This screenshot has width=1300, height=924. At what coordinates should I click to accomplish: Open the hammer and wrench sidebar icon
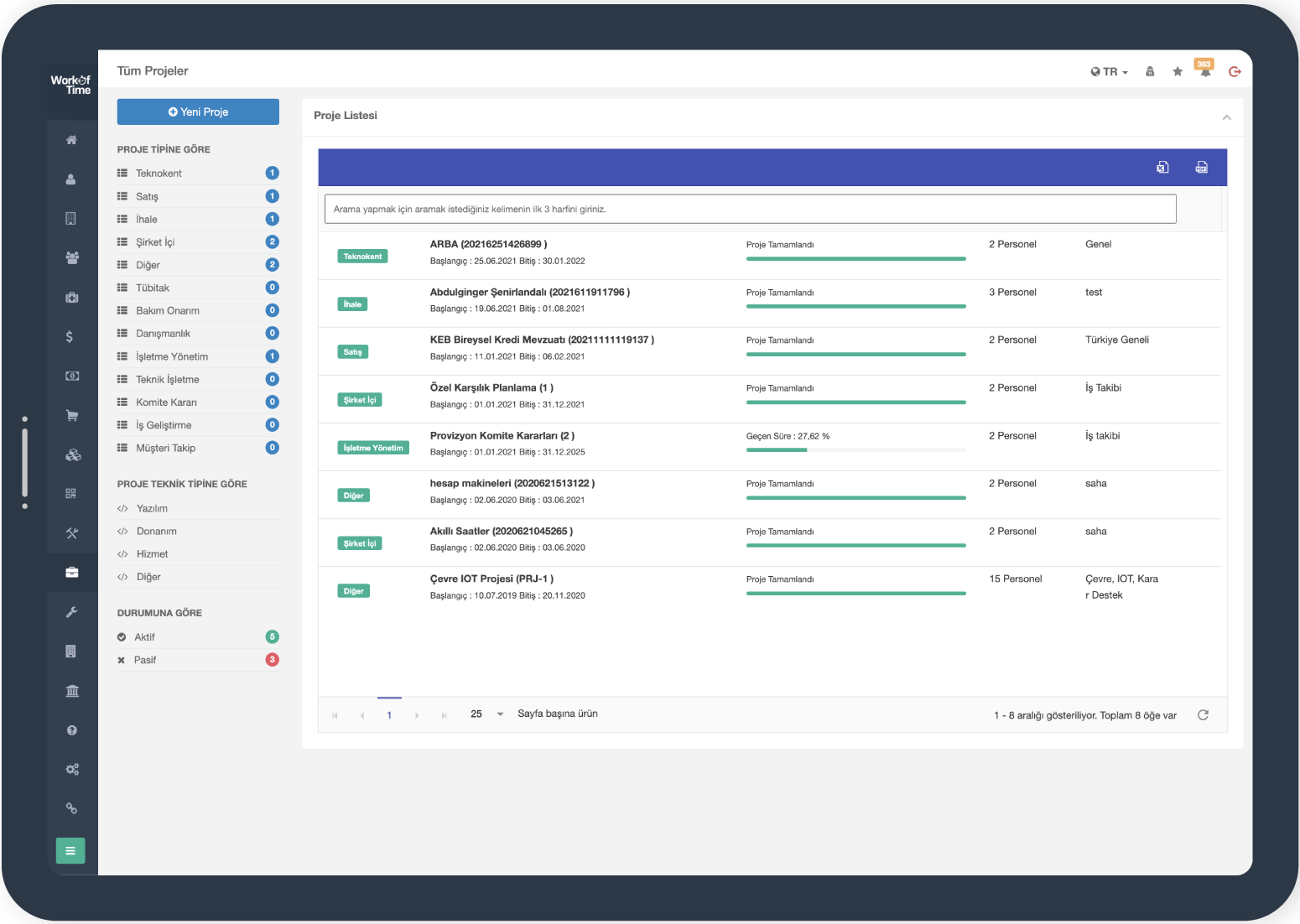point(72,532)
